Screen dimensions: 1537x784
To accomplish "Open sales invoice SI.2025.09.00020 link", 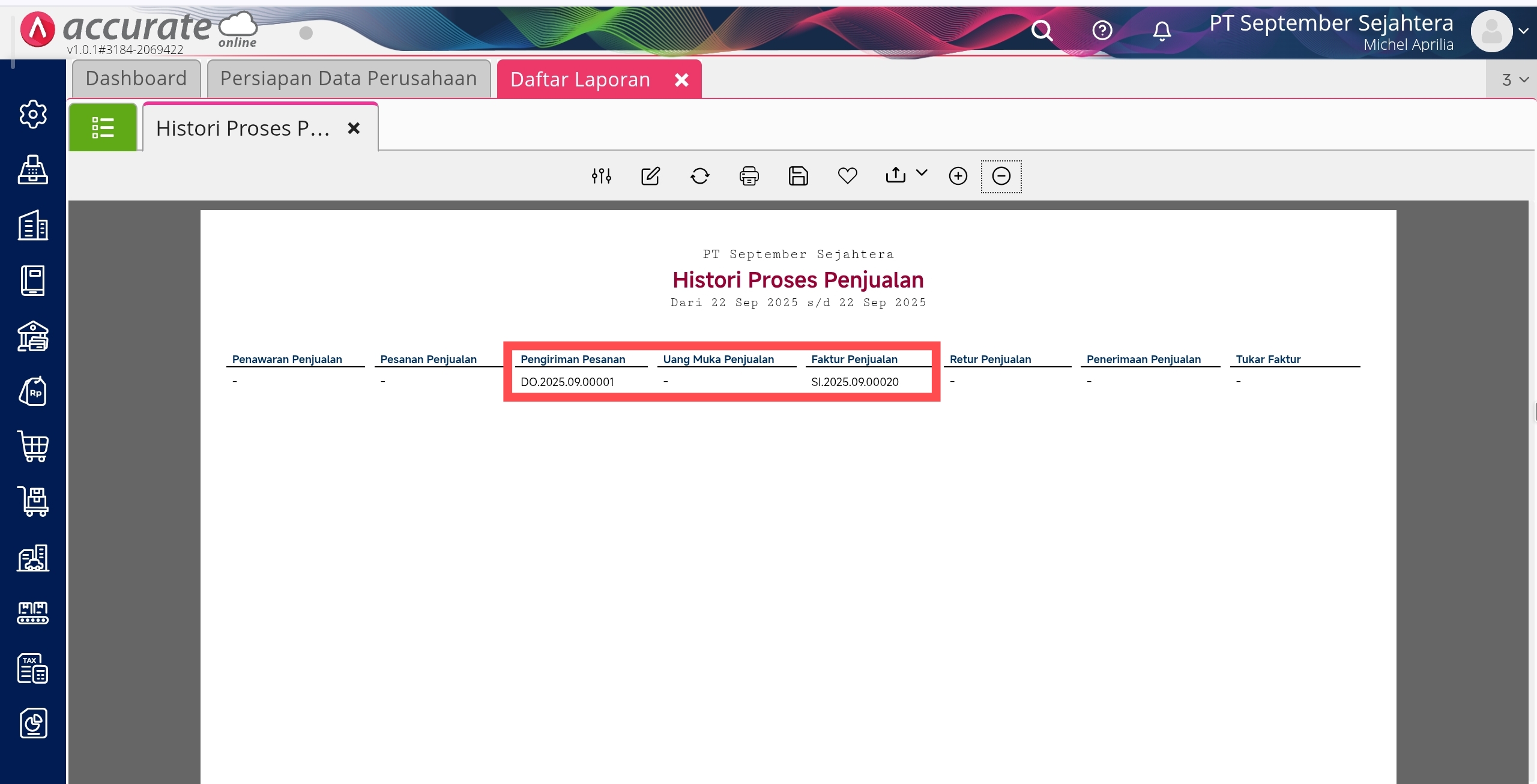I will [854, 382].
